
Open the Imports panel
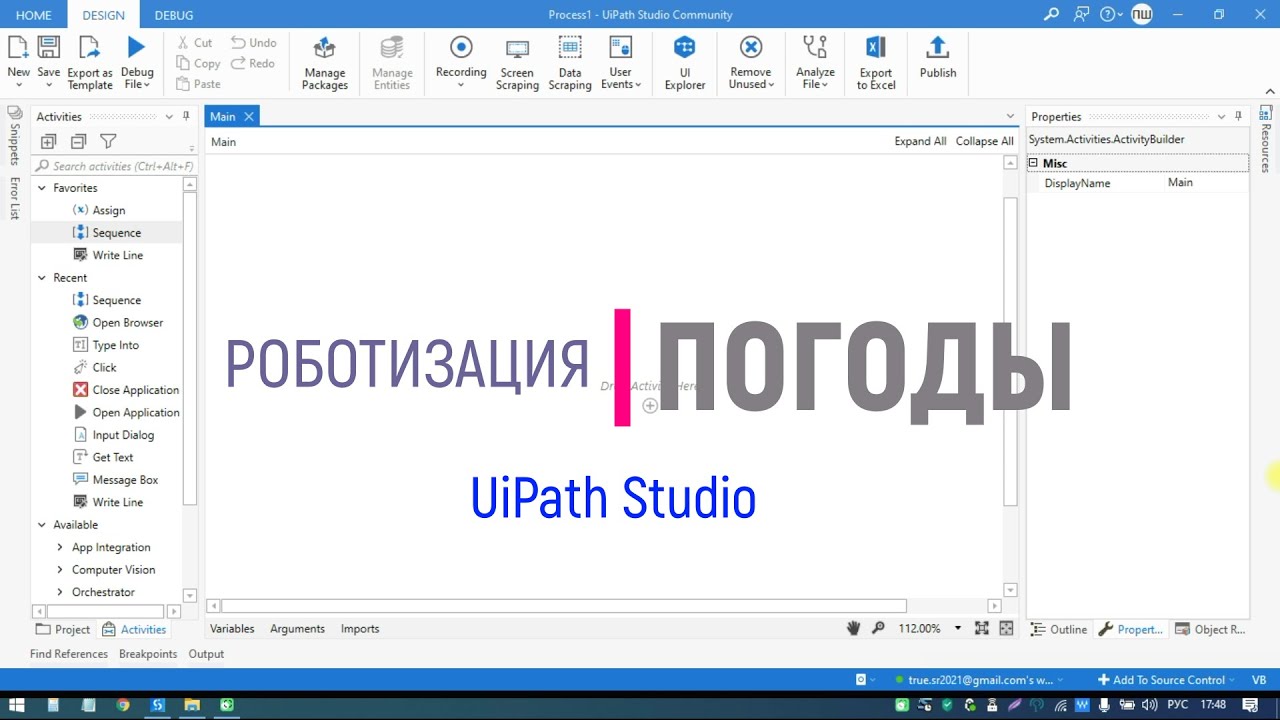360,629
